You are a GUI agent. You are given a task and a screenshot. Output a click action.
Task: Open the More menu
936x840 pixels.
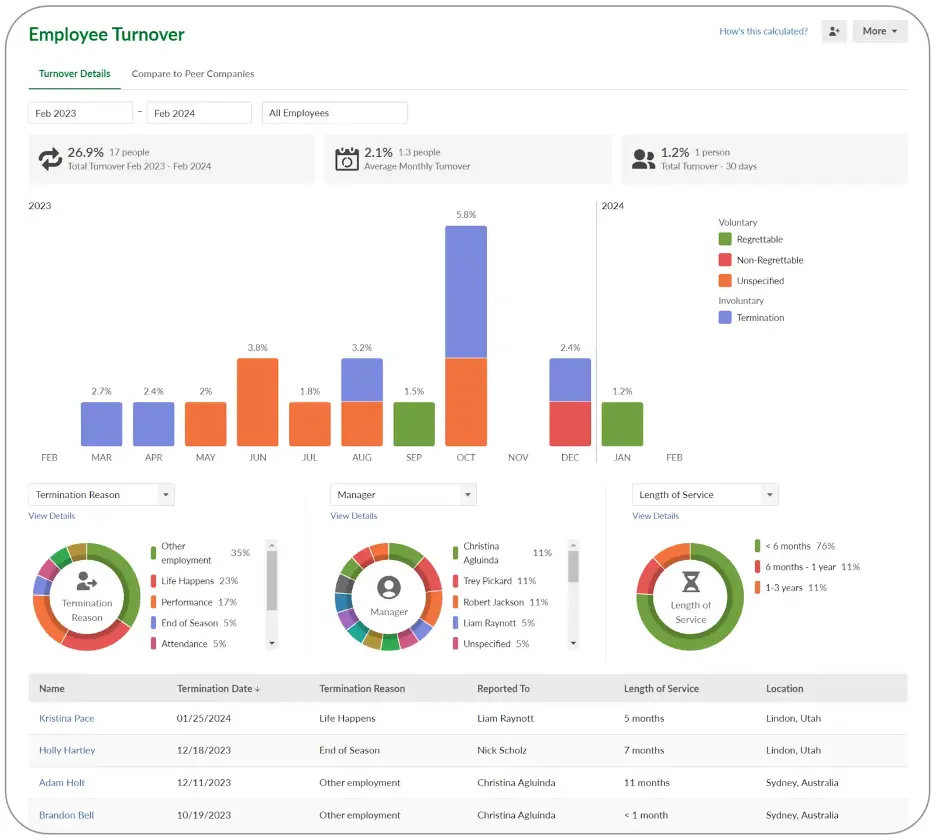pos(878,31)
